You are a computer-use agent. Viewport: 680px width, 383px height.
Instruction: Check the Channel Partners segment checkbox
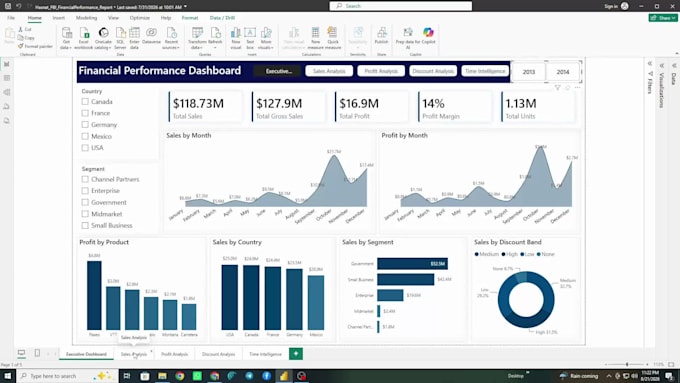(x=85, y=179)
